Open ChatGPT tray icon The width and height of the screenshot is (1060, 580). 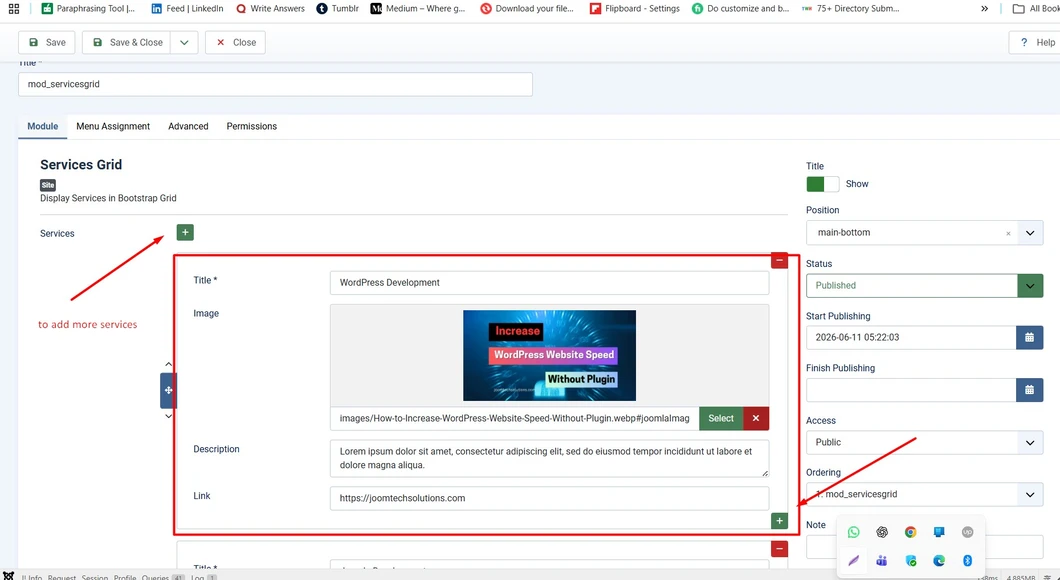pyautogui.click(x=882, y=532)
